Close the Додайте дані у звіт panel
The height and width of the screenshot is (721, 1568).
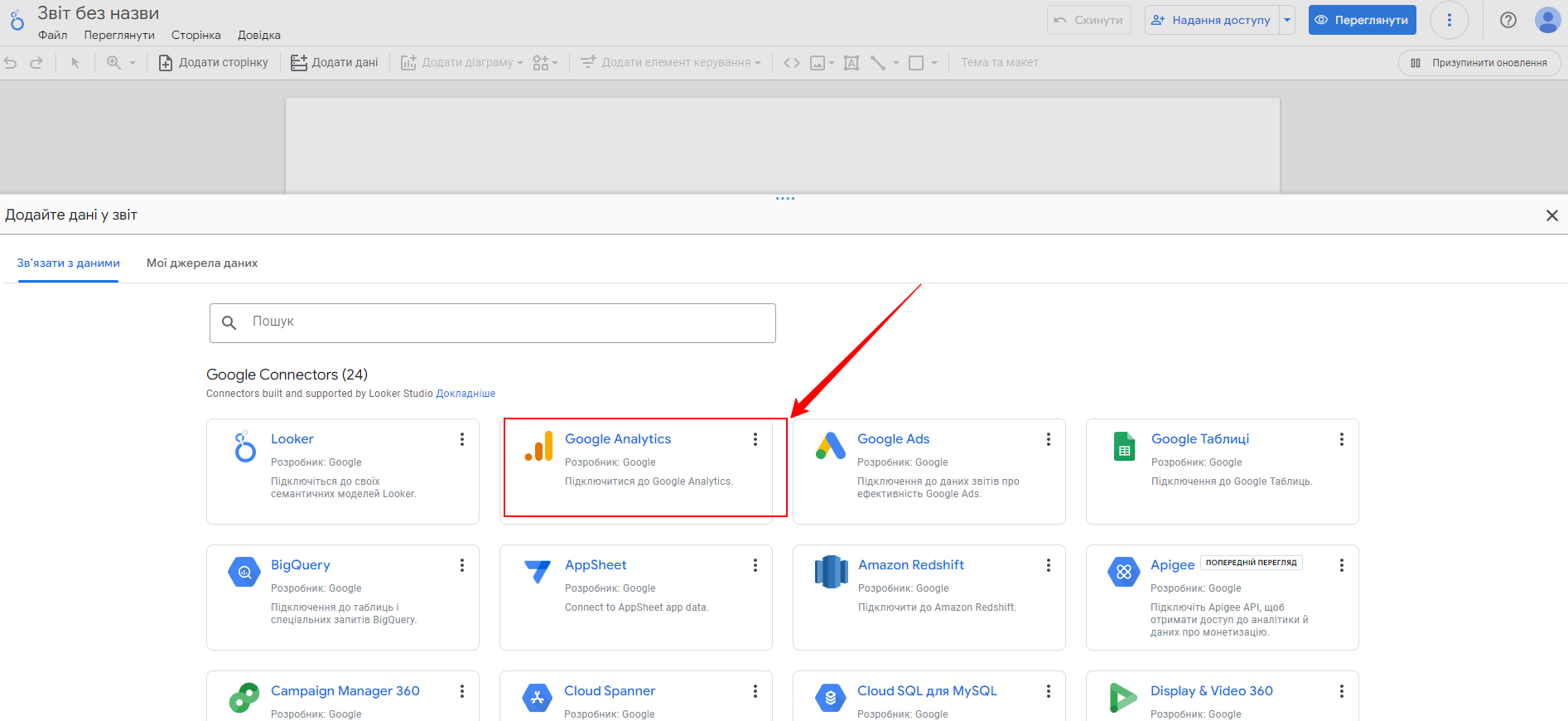point(1552,215)
